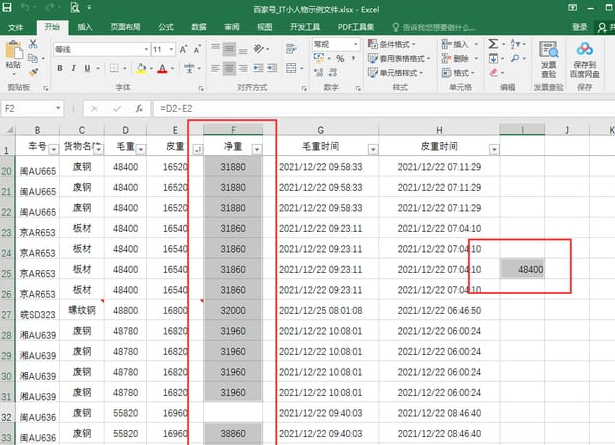The height and width of the screenshot is (445, 615).
Task: Launch the 发票查验 invoice check tool
Action: coord(548,60)
